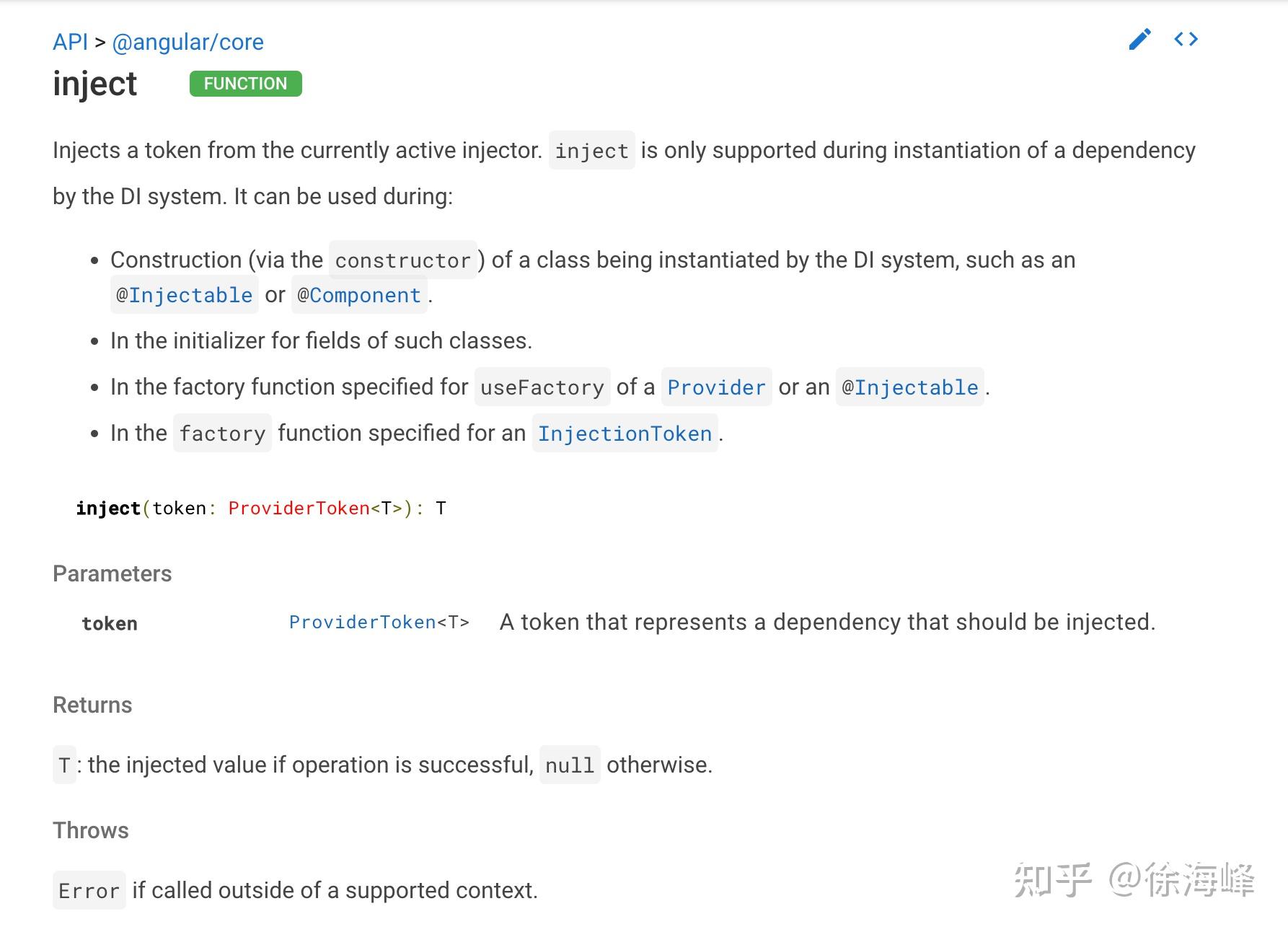Select the factory code chip
Screen dimensions: 1288x932
point(222,433)
